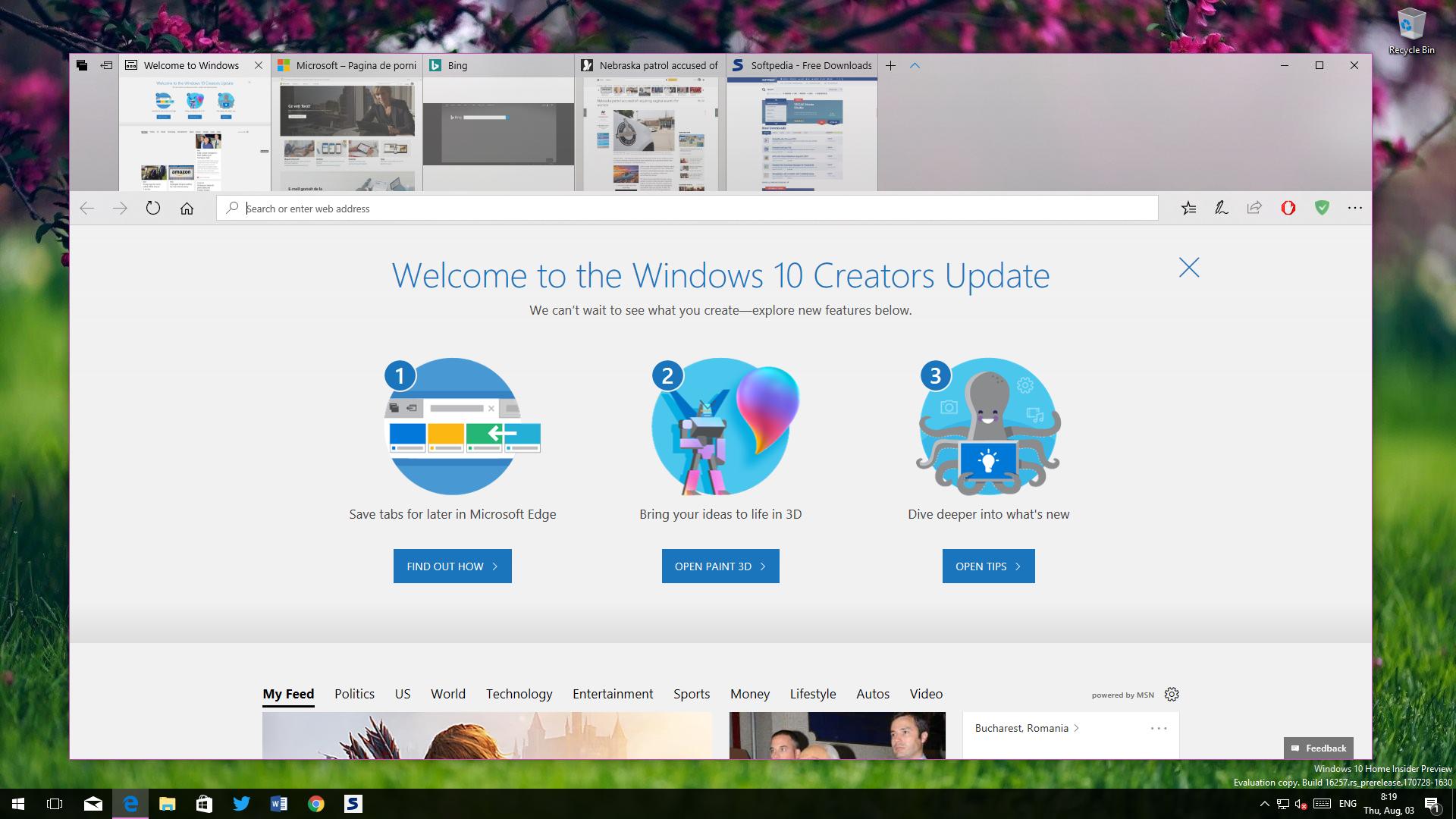
Task: Show hidden system tray icons
Action: 1264,804
